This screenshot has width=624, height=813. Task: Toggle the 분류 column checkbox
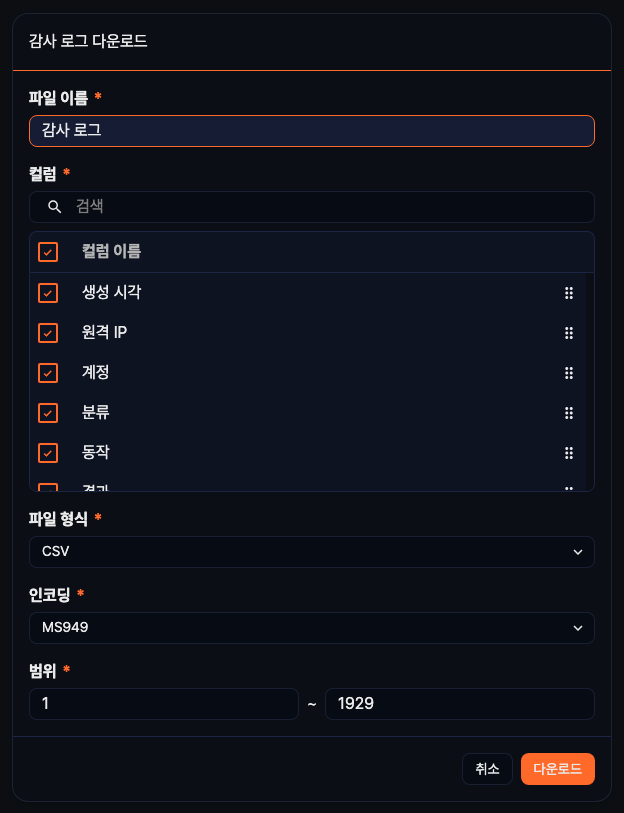pyautogui.click(x=47, y=413)
